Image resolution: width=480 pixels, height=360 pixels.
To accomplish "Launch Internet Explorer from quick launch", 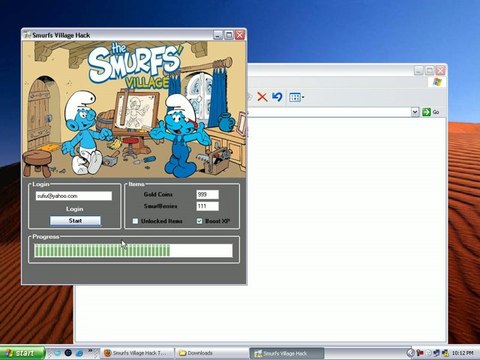I will tap(79, 353).
